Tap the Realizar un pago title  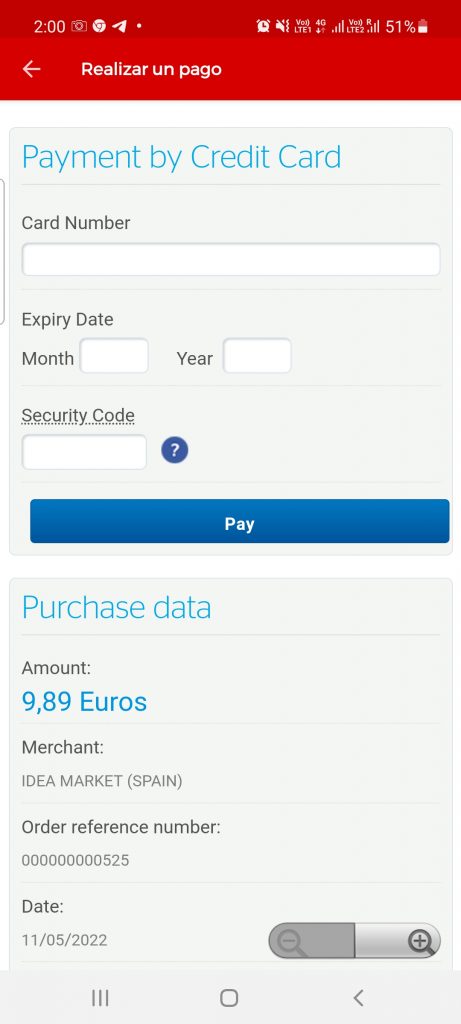coord(151,69)
